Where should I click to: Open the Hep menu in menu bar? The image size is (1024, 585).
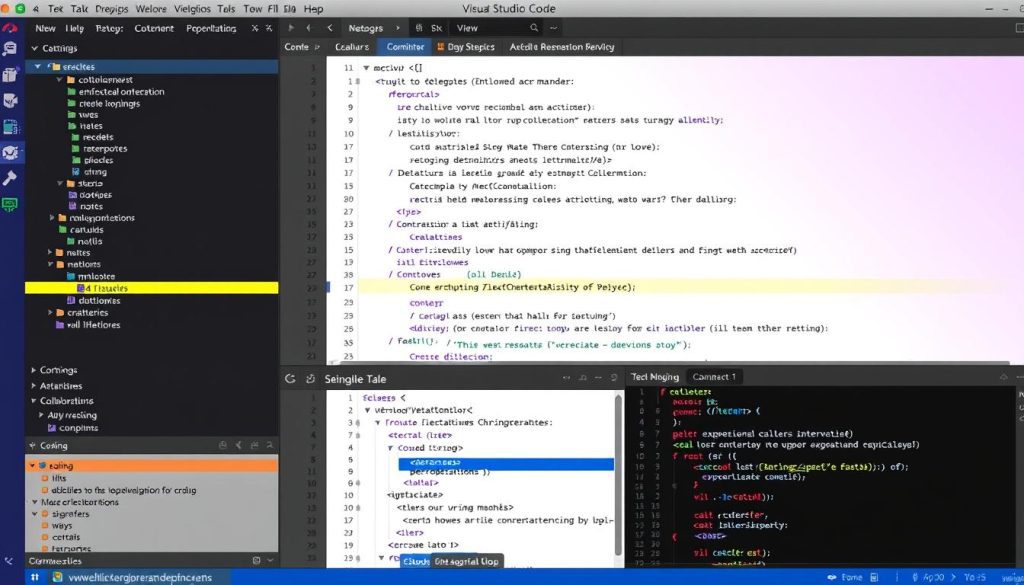[x=313, y=9]
